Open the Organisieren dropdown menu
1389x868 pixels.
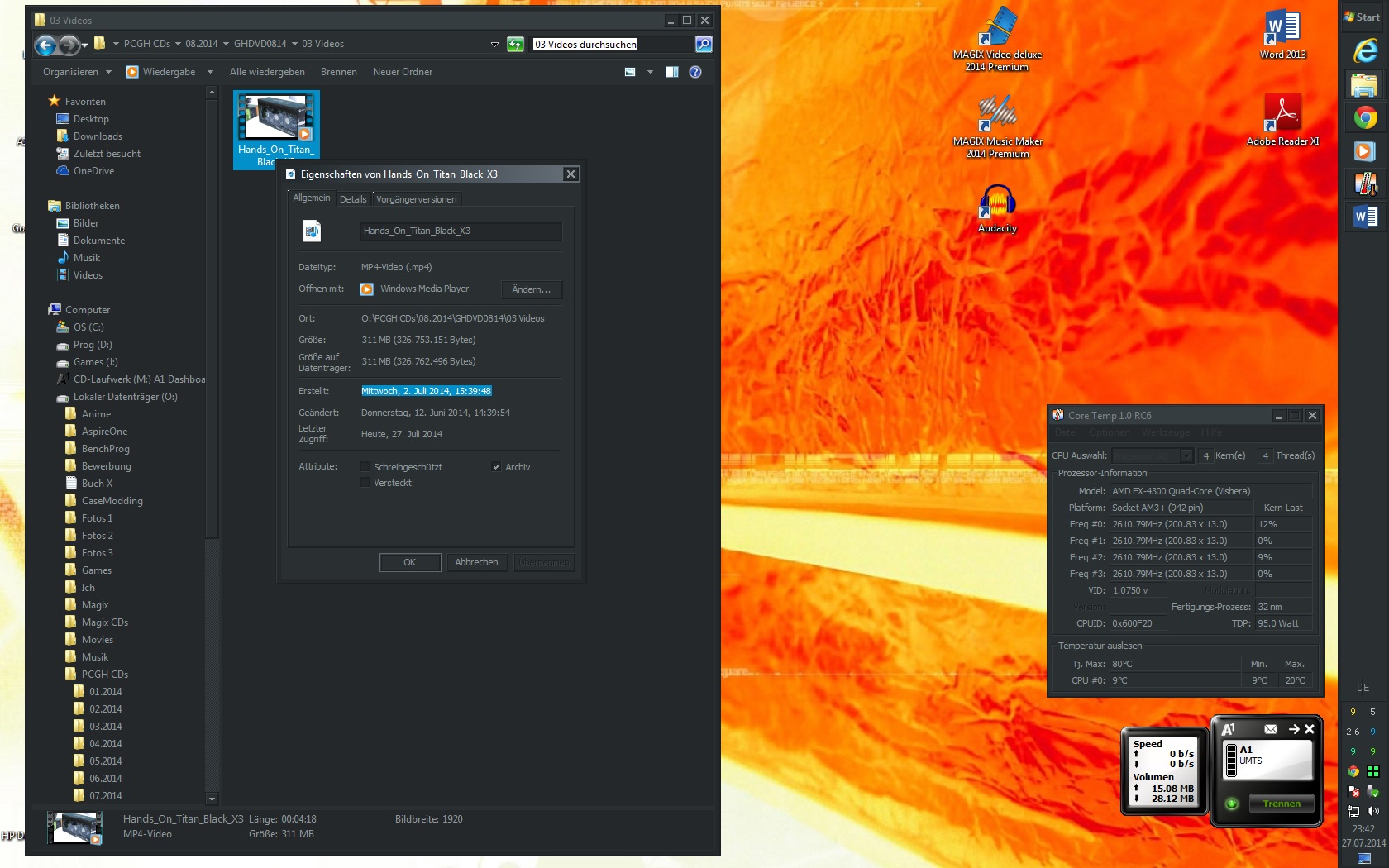click(77, 72)
